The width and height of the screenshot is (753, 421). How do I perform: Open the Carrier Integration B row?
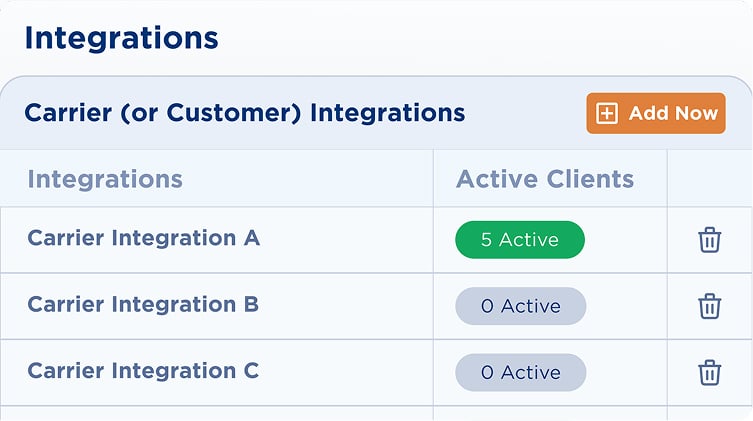pos(143,304)
